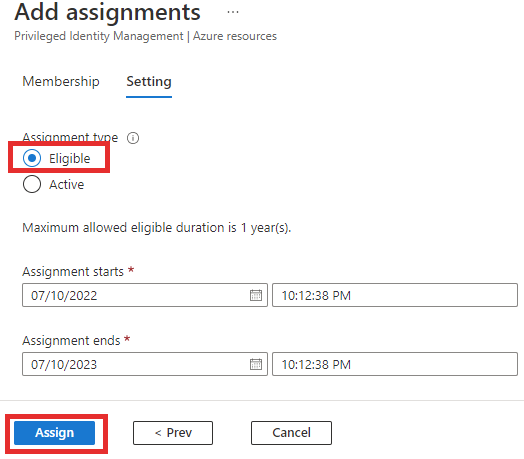Click the Add assignments page title
This screenshot has width=524, height=459.
pos(107,13)
